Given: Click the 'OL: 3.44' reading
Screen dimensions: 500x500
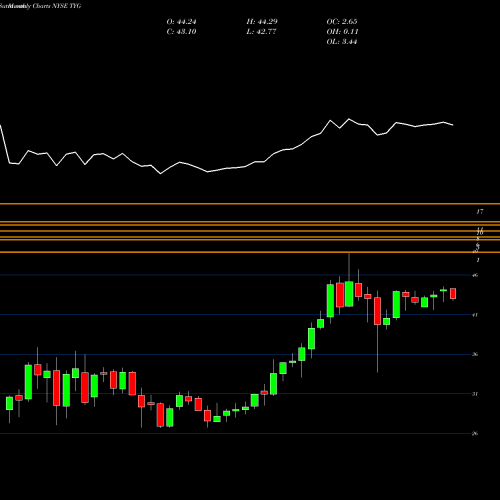Looking at the screenshot, I should tap(342, 42).
